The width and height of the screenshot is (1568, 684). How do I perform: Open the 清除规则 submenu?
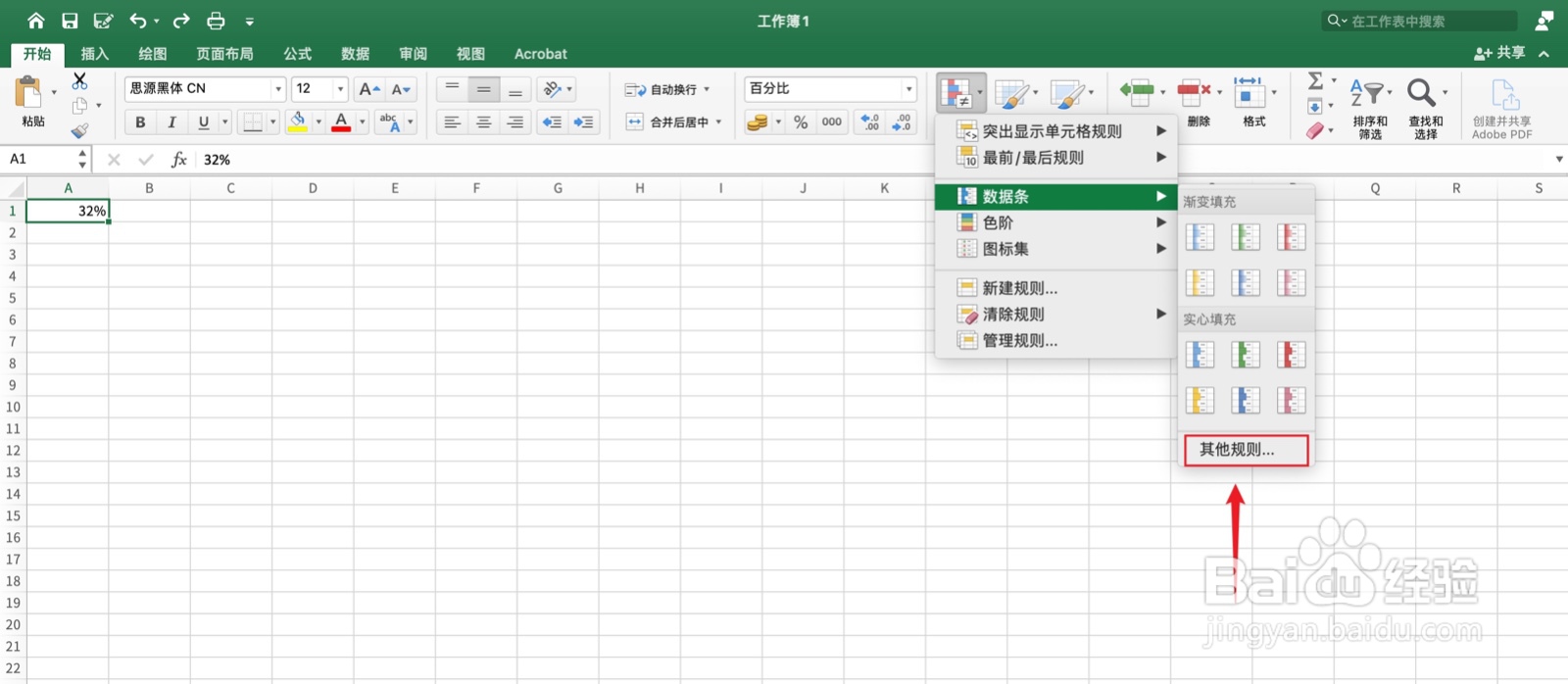pos(1055,315)
